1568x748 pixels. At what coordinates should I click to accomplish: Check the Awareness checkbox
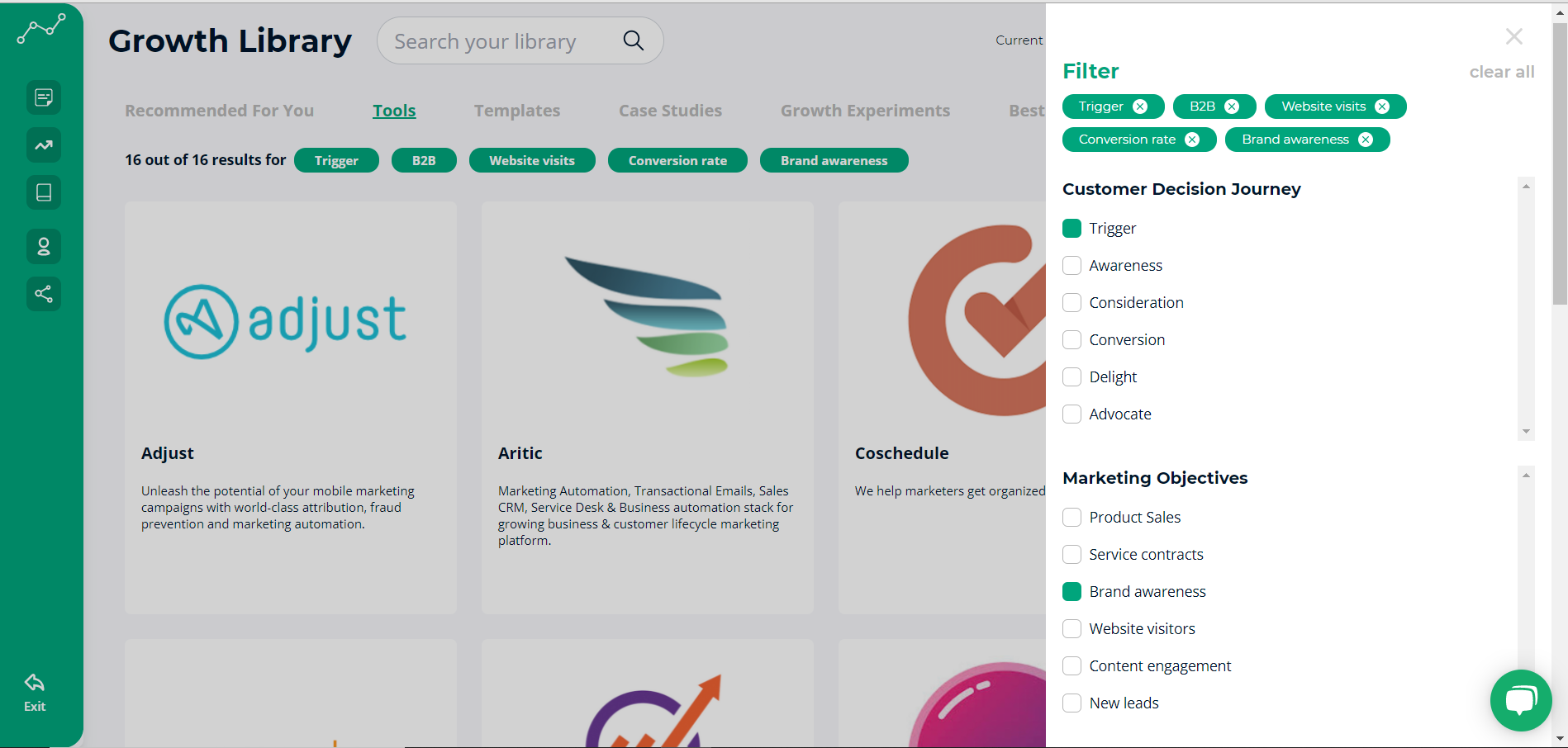coord(1072,266)
